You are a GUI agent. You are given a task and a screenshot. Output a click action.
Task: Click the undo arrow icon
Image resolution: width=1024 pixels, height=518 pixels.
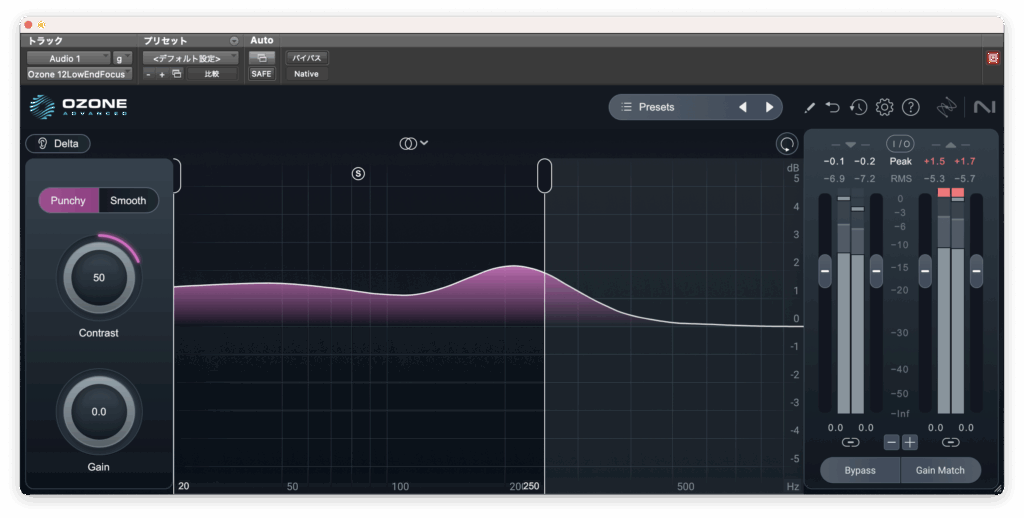(x=833, y=107)
